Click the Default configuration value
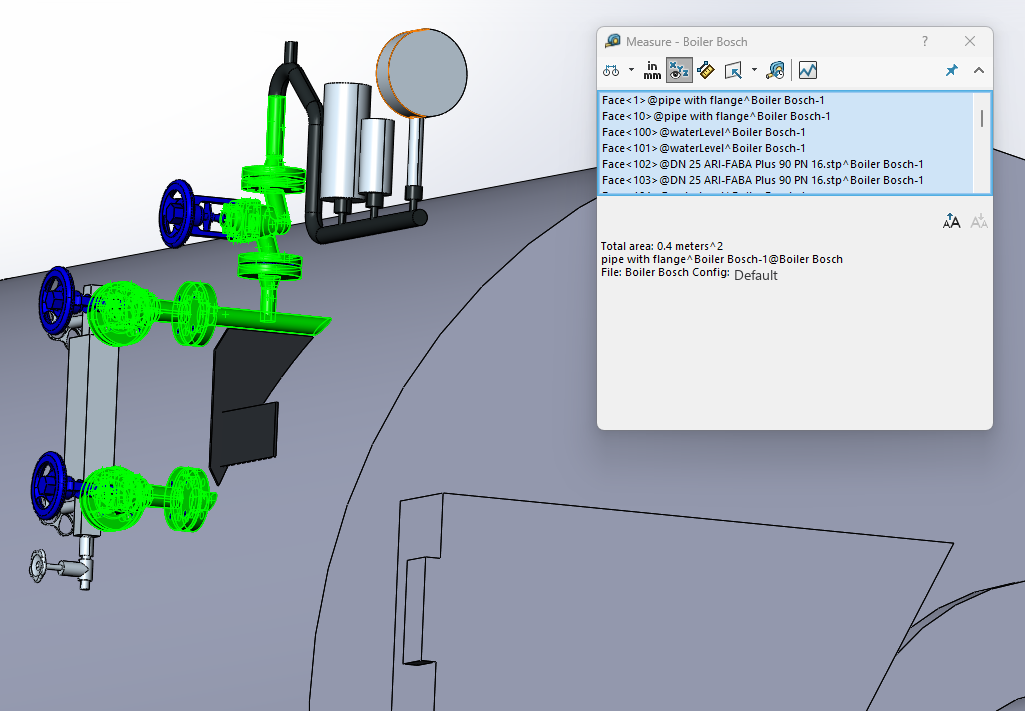This screenshot has height=711, width=1025. click(x=756, y=276)
